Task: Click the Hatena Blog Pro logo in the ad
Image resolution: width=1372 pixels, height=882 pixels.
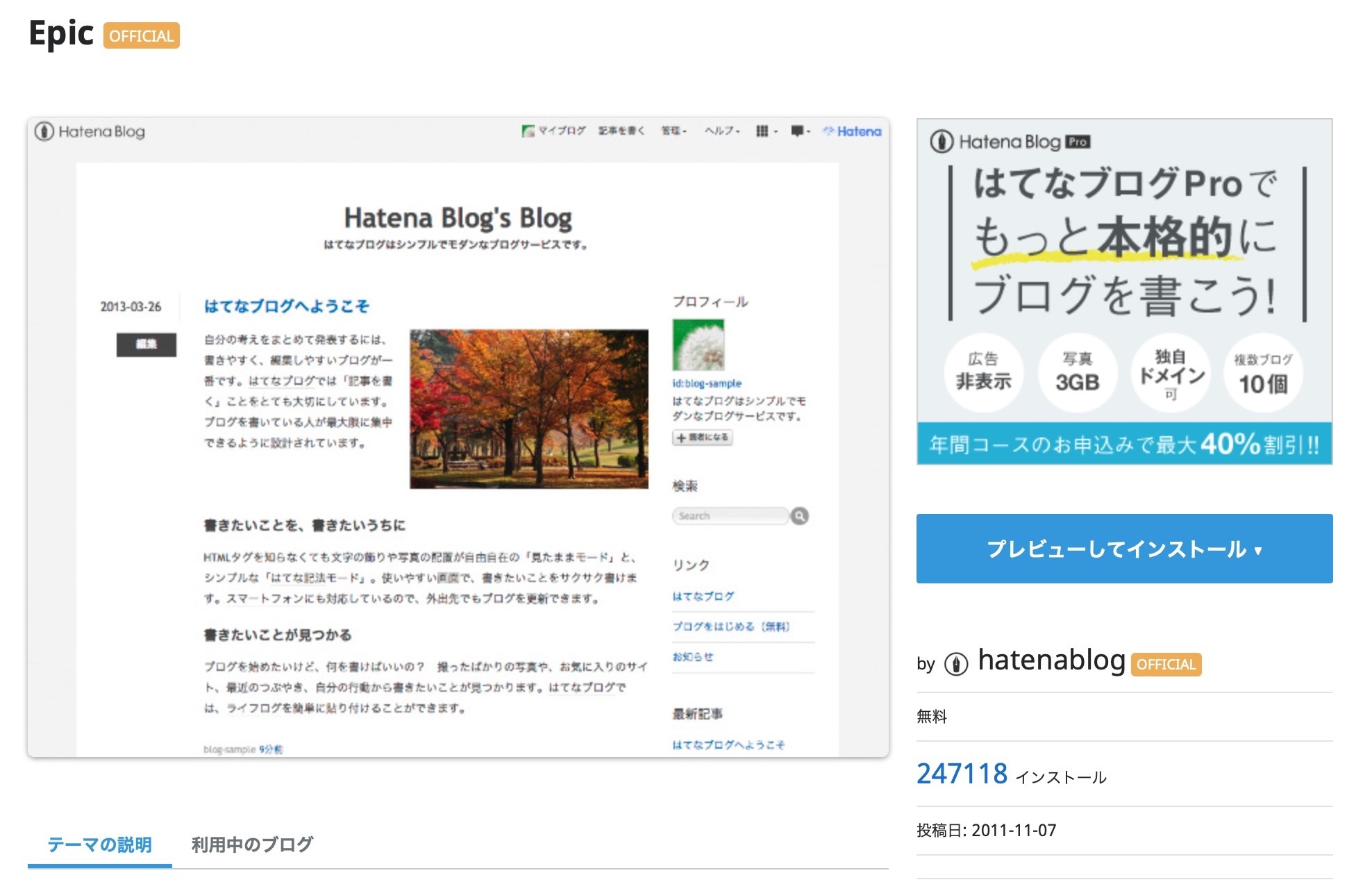Action: pyautogui.click(x=1010, y=142)
